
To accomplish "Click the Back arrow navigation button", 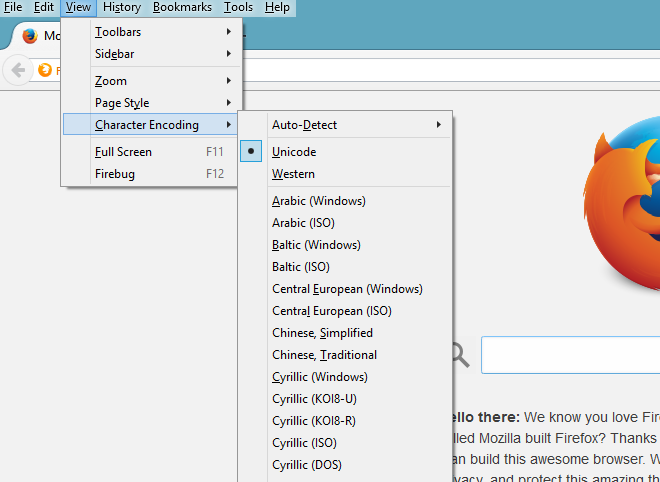I will pos(18,70).
